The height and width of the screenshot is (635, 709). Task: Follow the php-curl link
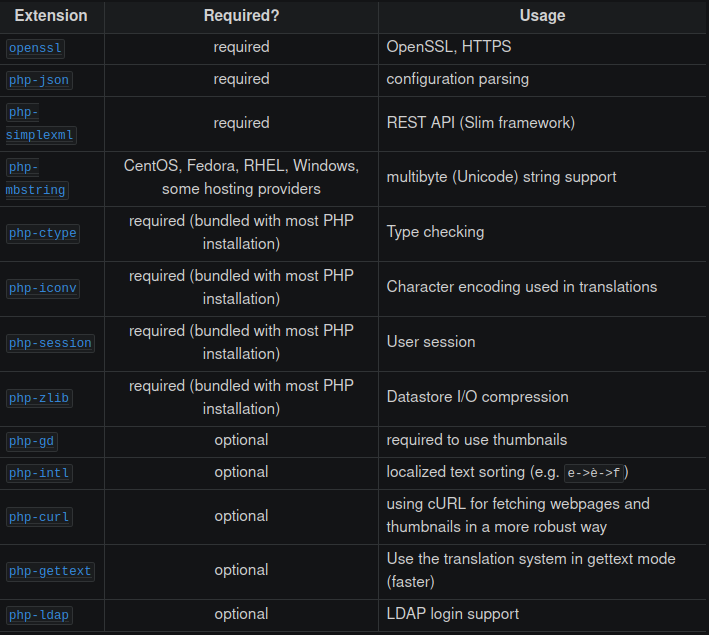pyautogui.click(x=40, y=517)
